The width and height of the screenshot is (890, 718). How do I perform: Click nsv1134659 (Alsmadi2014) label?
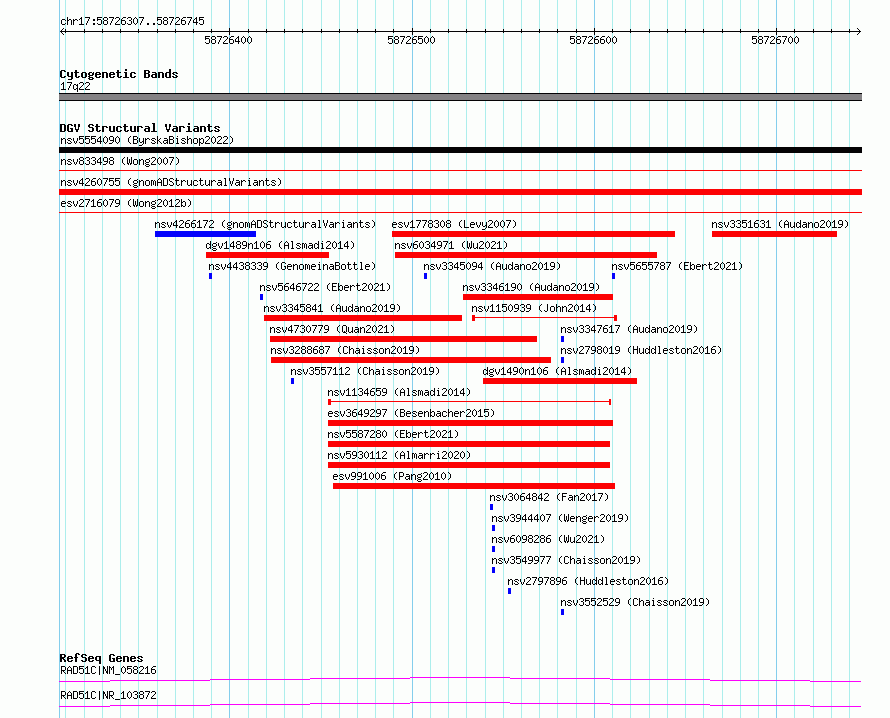pyautogui.click(x=399, y=392)
